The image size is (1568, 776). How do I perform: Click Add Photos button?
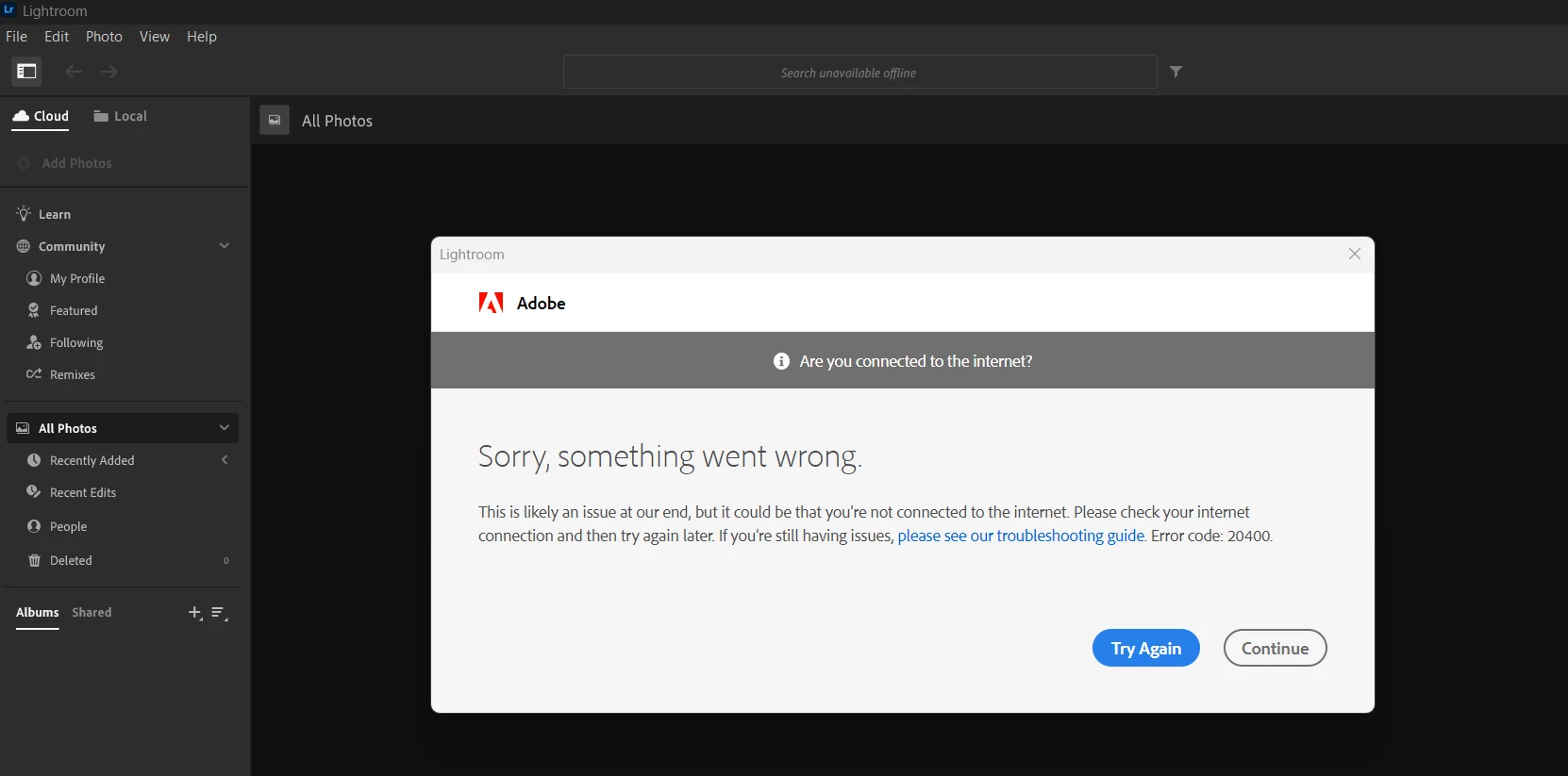pos(64,163)
